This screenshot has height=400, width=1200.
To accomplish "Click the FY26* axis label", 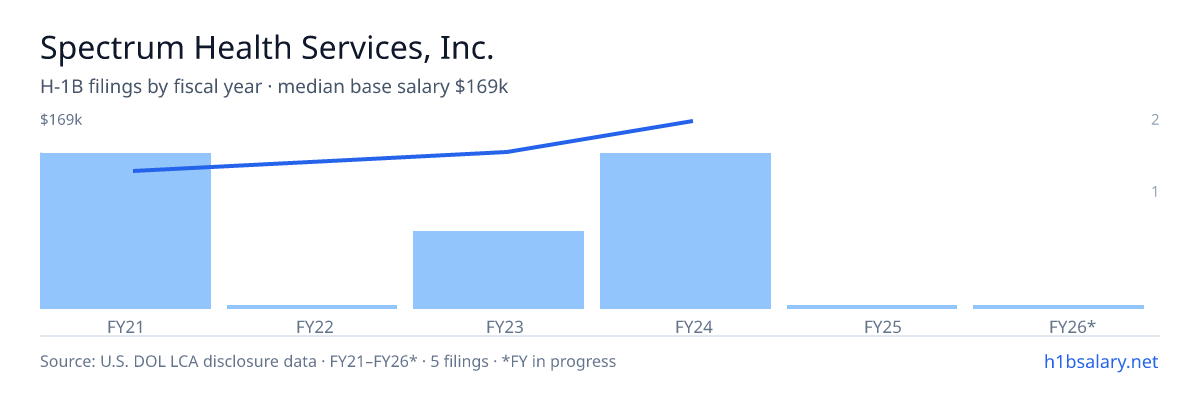I will click(x=1073, y=326).
